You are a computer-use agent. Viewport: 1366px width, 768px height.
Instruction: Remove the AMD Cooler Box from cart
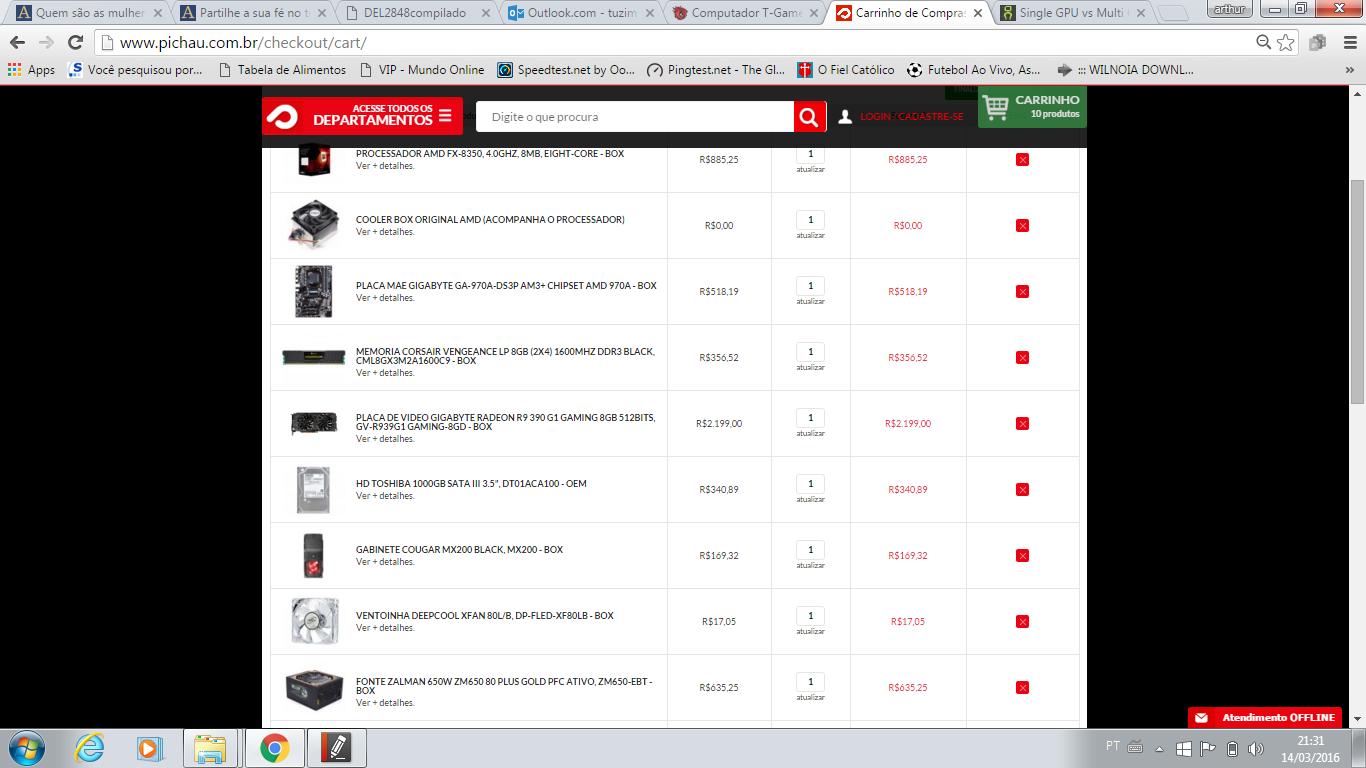tap(1022, 226)
